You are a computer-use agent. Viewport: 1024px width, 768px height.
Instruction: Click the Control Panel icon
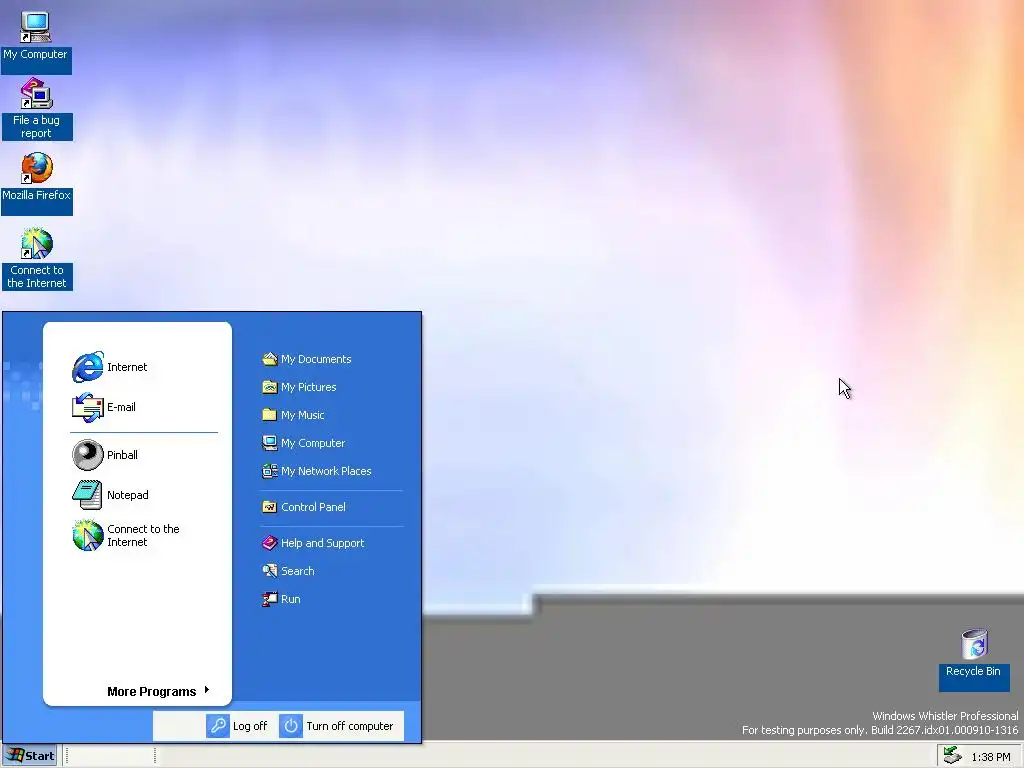click(270, 507)
